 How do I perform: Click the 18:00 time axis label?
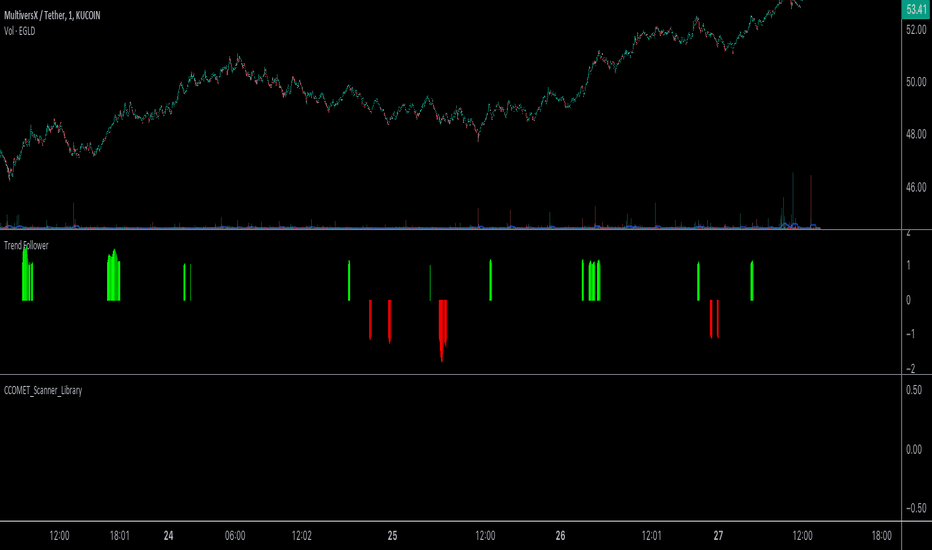point(881,536)
